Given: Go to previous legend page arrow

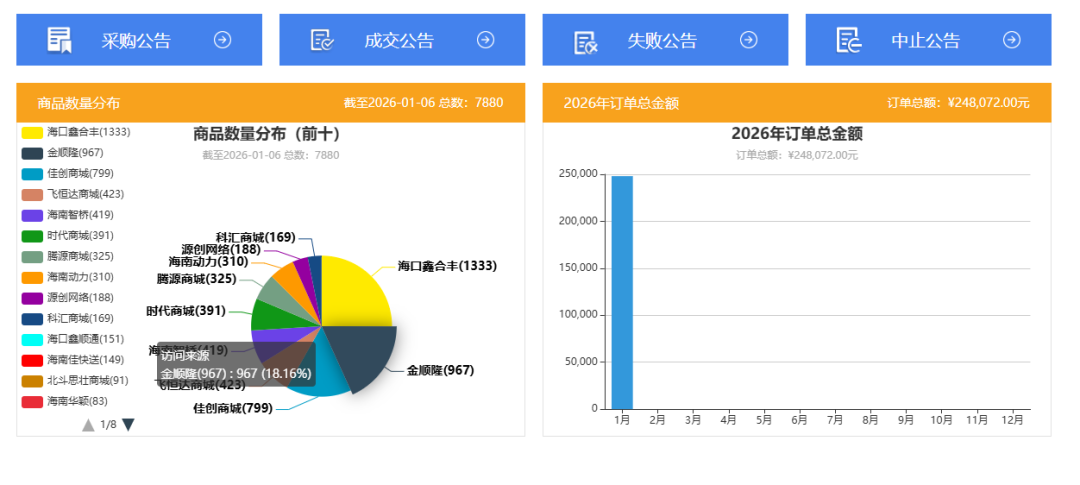Looking at the screenshot, I should click(x=88, y=424).
